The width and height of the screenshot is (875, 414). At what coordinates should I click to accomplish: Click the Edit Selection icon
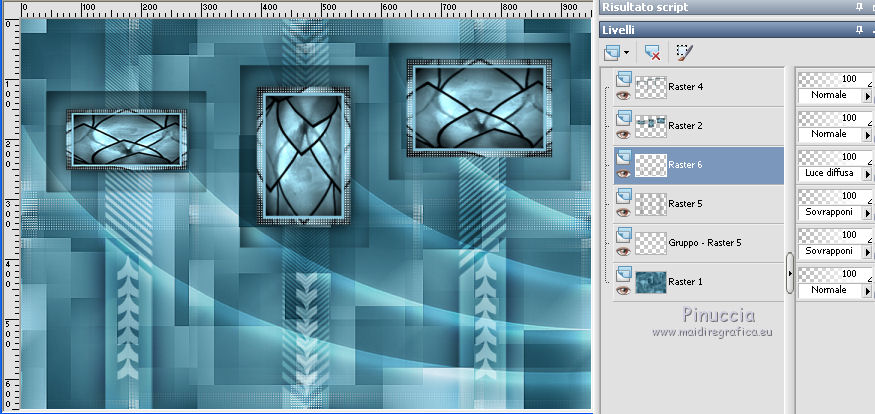pyautogui.click(x=684, y=53)
